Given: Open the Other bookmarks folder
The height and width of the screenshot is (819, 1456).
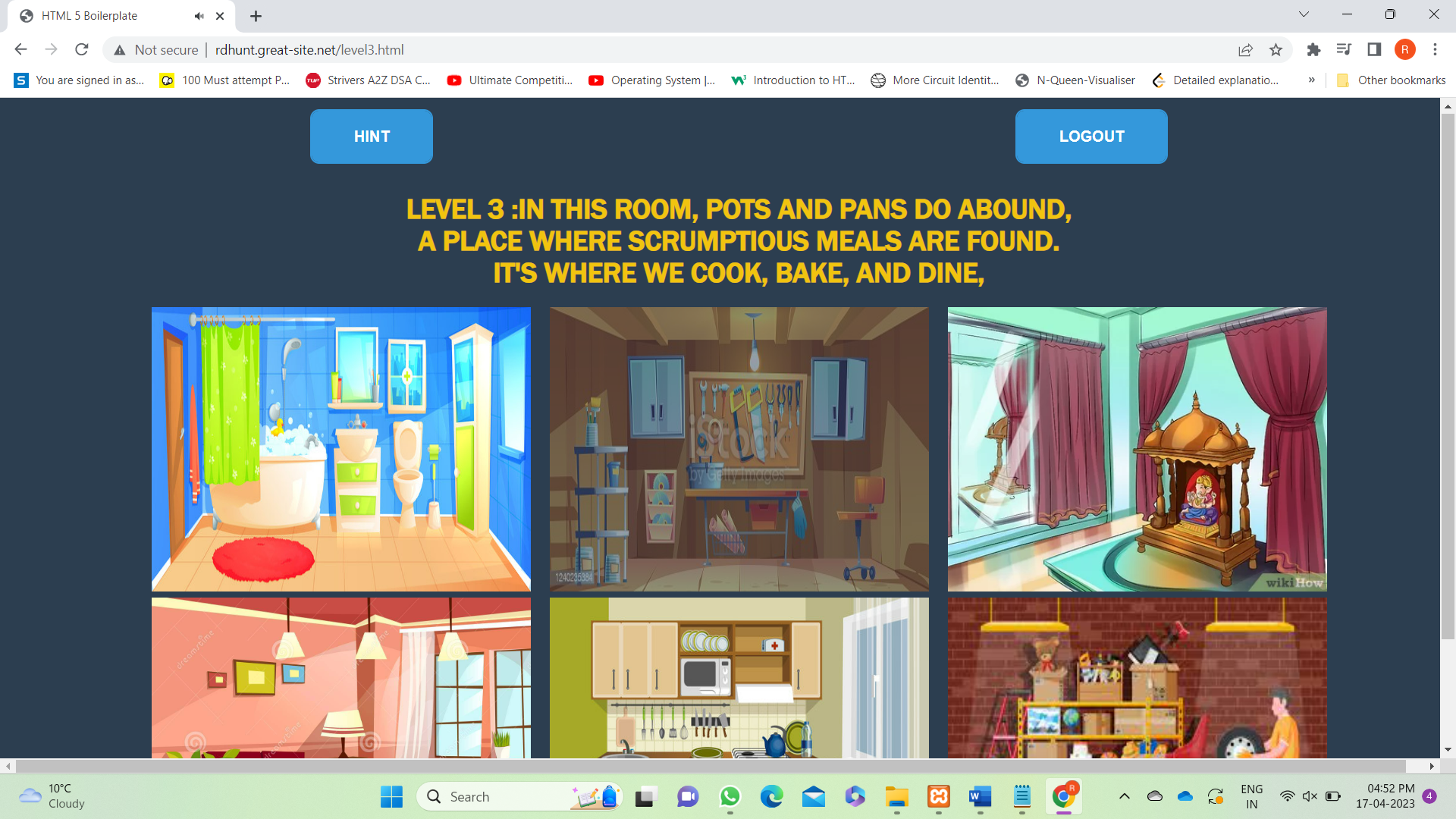Looking at the screenshot, I should click(x=1391, y=80).
